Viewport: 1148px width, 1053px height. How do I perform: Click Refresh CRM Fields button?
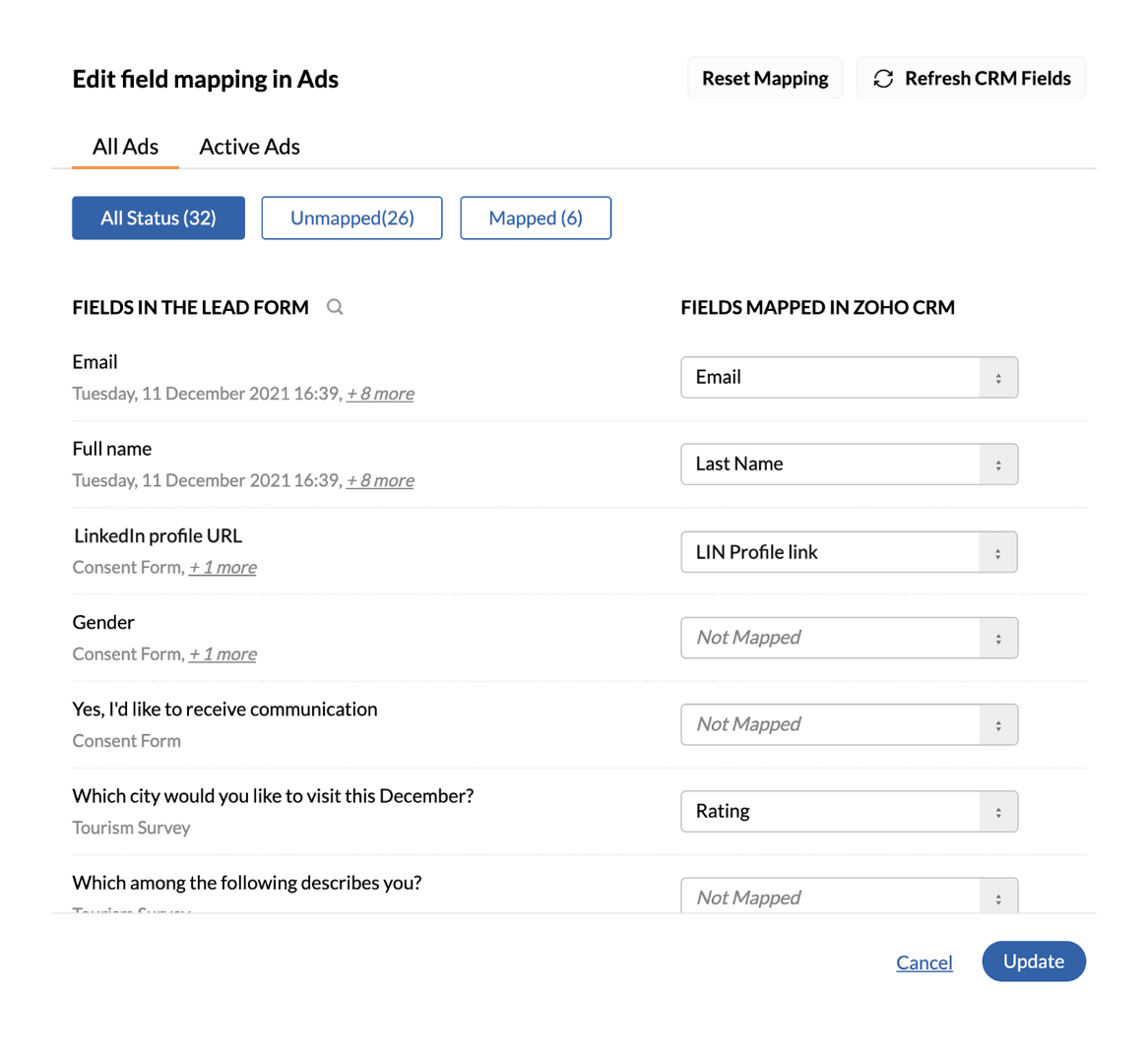point(971,78)
